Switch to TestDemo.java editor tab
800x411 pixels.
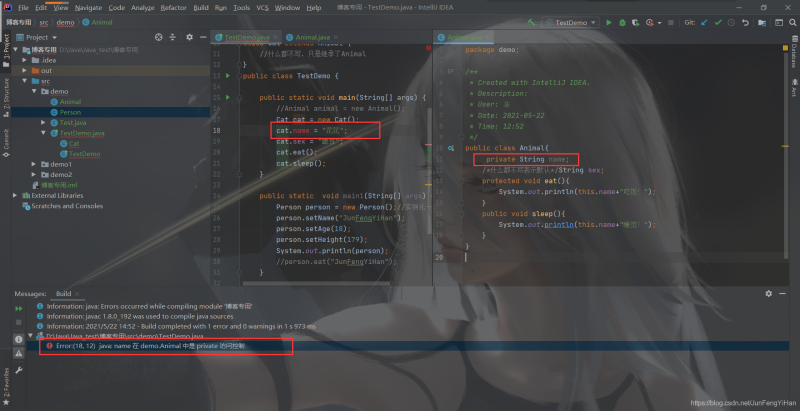click(247, 37)
